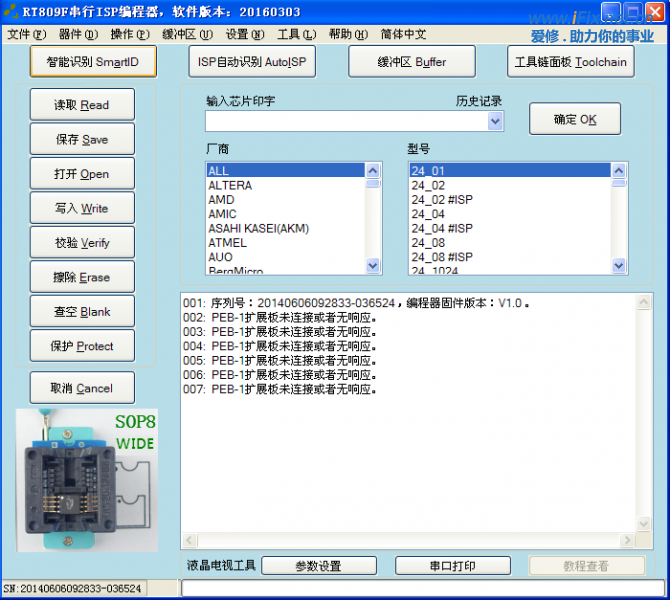Open the 帮助(H) menu

tap(349, 34)
